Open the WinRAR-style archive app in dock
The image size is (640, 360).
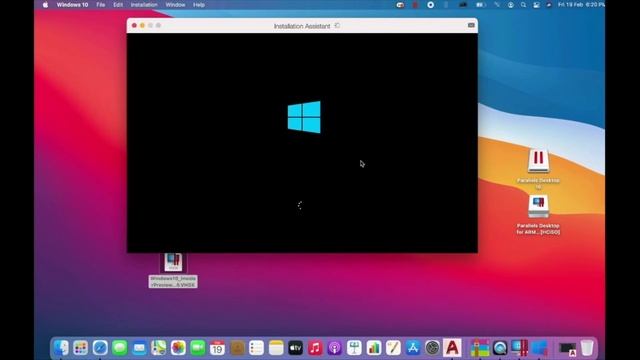[x=480, y=348]
